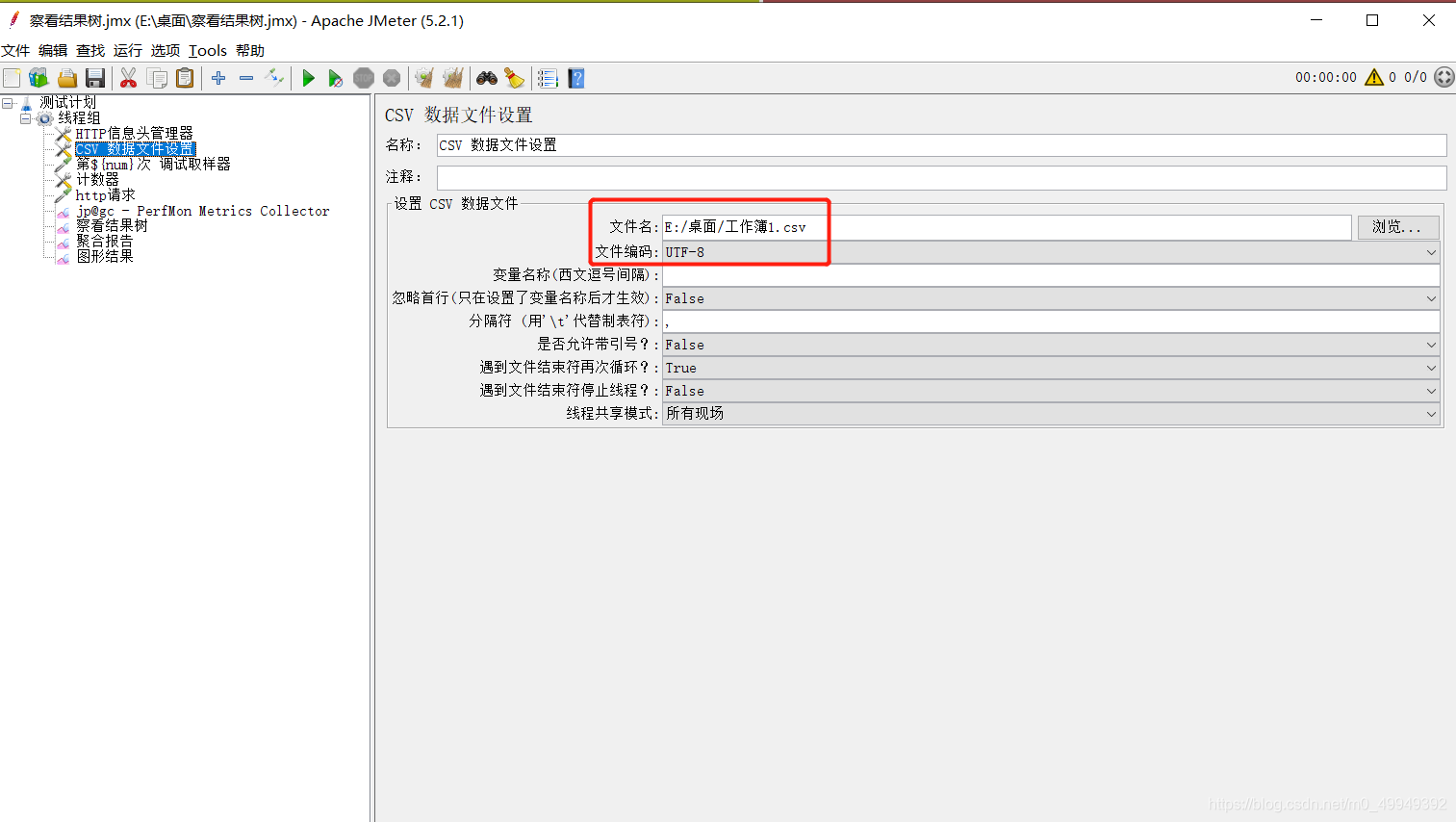Select CSV 数据文件设置 tree node
This screenshot has height=822, width=1456.
click(x=135, y=148)
